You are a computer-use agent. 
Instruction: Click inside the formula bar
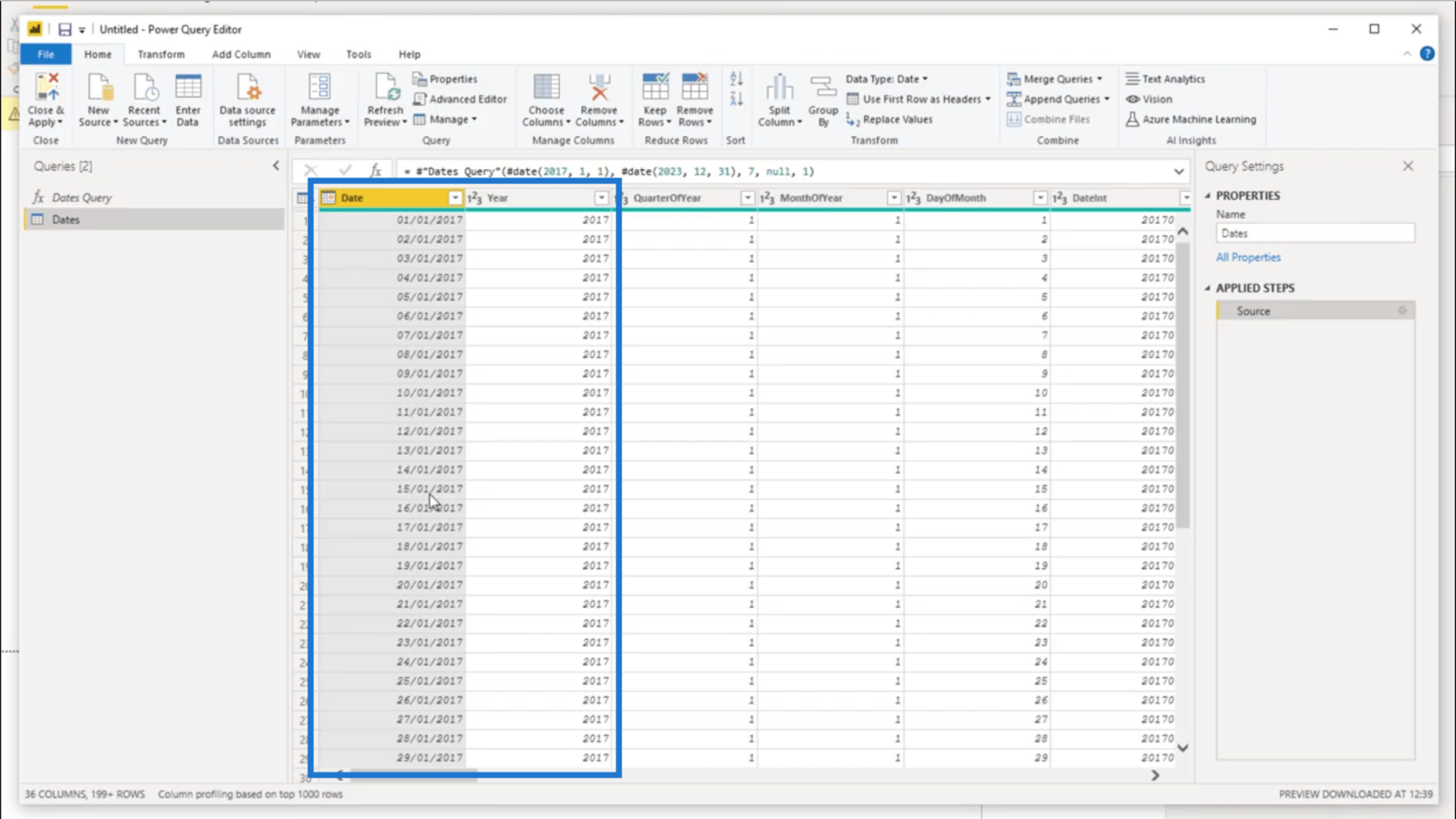[784, 172]
